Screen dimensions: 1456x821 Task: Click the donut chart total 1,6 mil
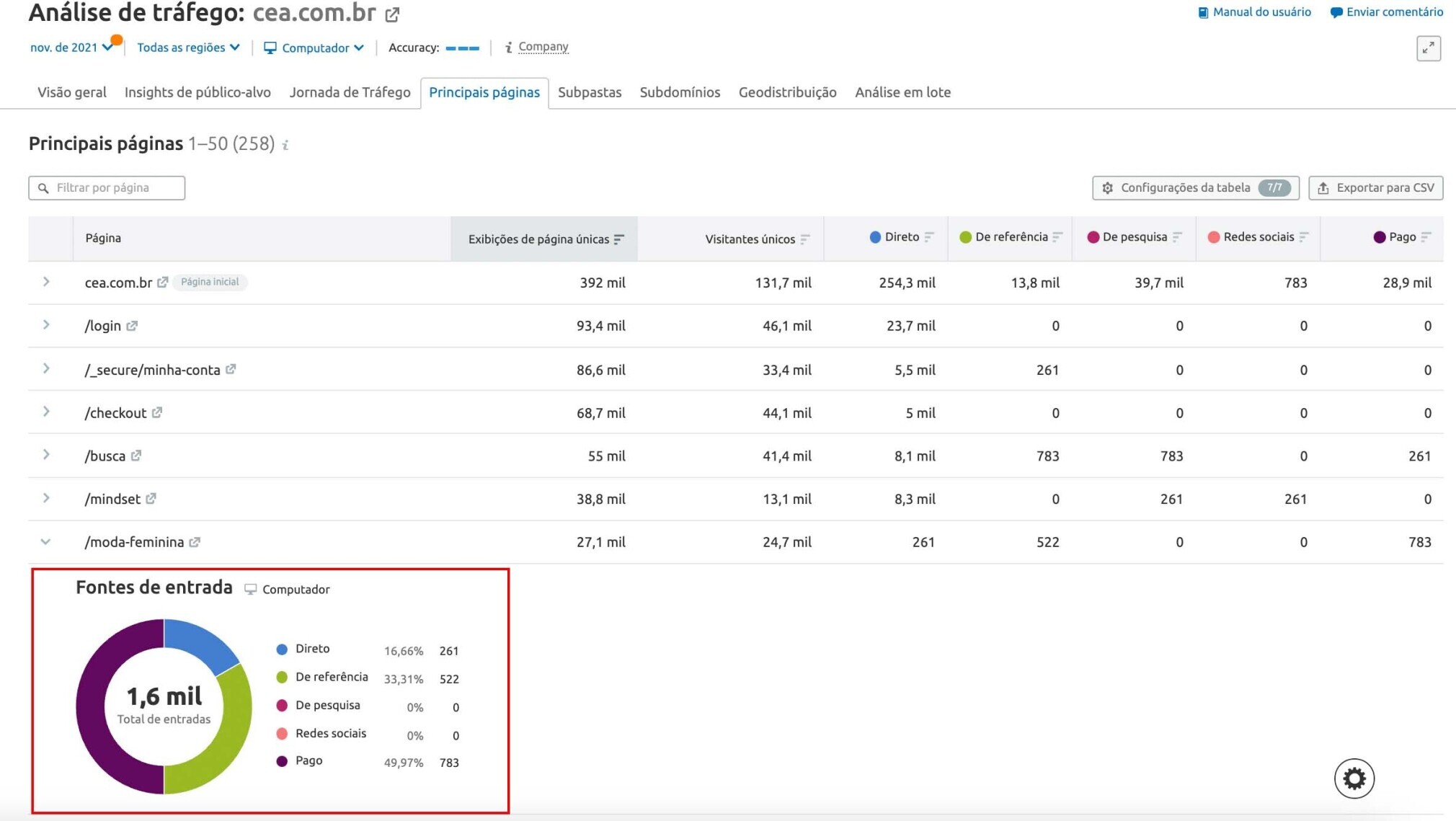click(164, 697)
